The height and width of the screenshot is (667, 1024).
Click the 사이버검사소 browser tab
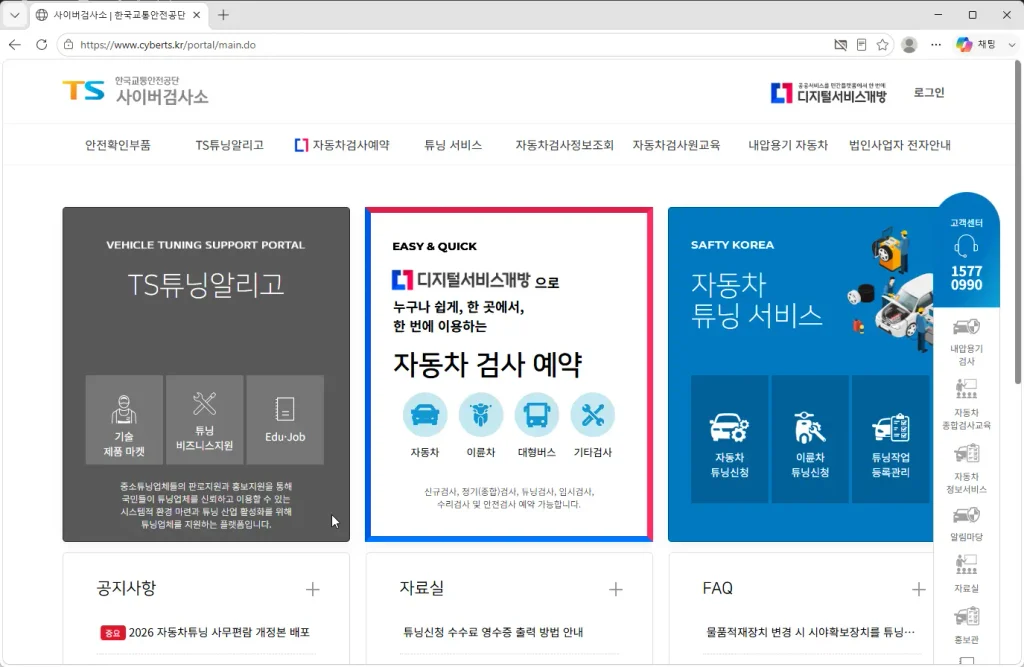pos(119,14)
